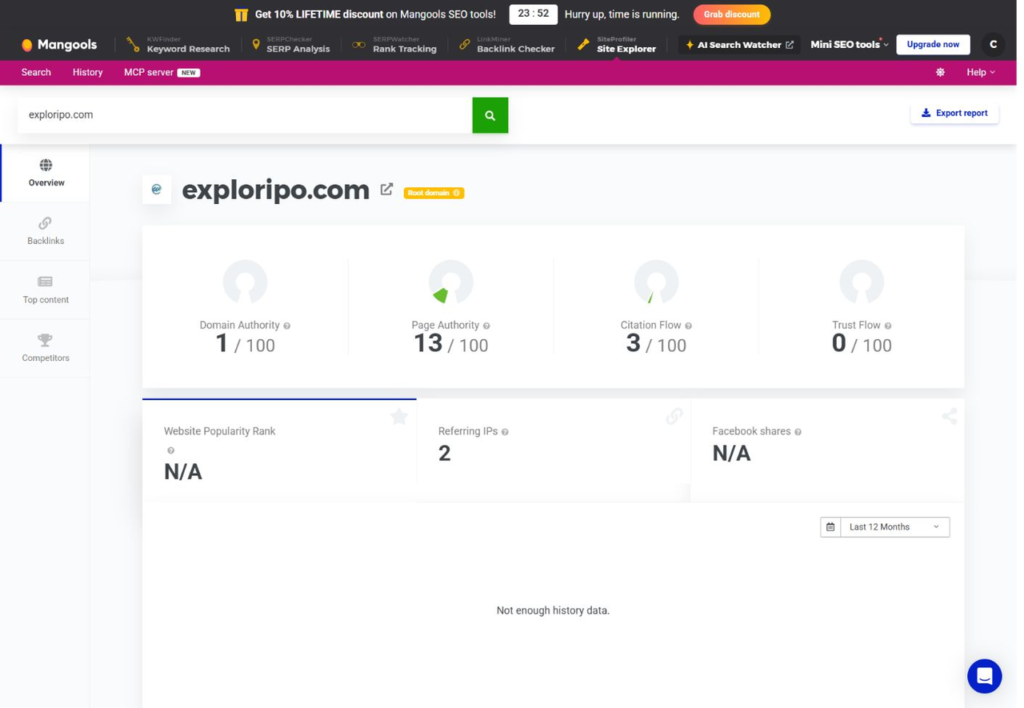Click Domain Authority gauge

point(245,282)
